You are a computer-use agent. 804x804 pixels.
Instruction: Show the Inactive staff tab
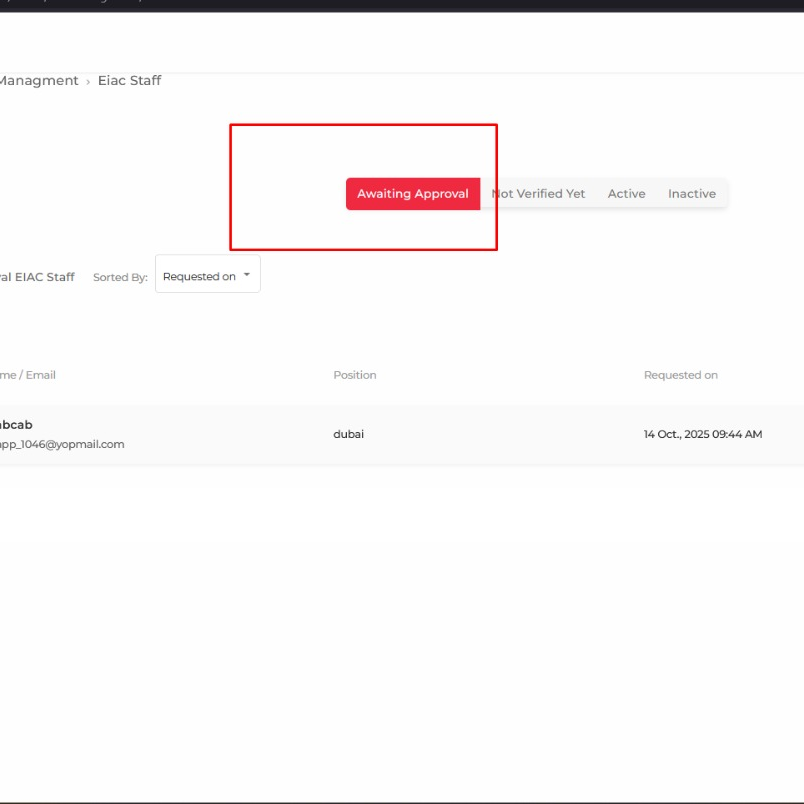click(x=692, y=194)
